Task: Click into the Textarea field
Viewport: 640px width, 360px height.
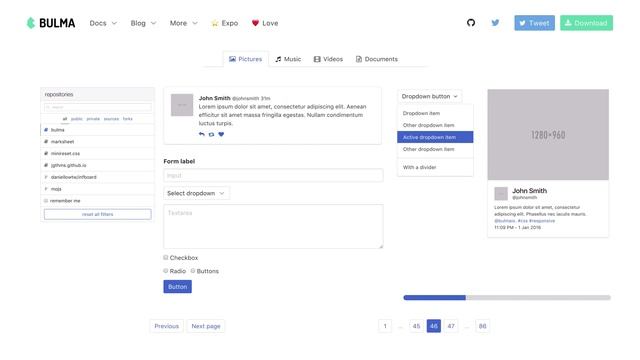Action: pos(273,227)
